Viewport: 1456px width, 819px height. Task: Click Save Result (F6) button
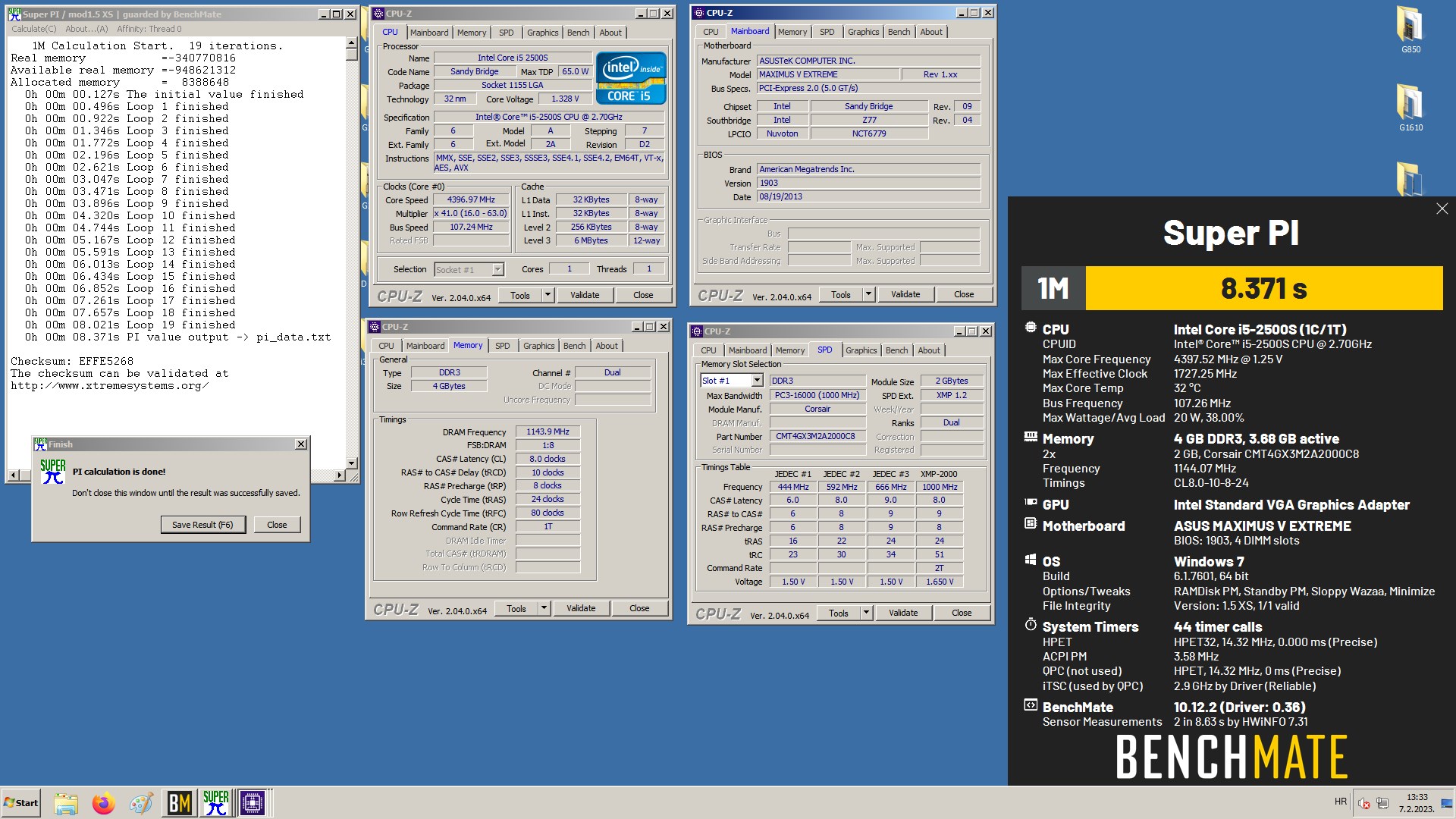coord(202,525)
